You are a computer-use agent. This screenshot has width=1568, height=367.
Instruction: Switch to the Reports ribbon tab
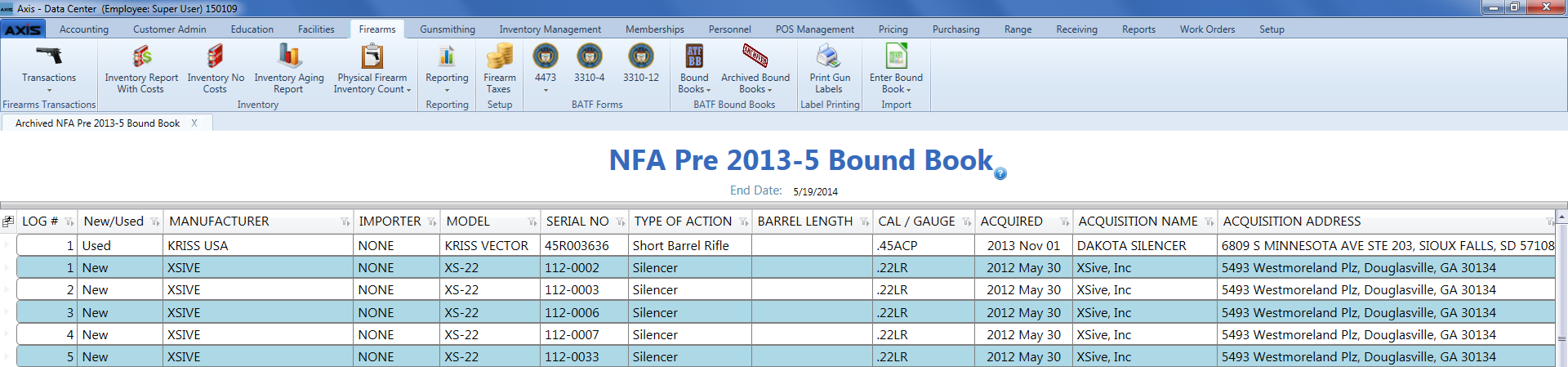coord(1138,29)
